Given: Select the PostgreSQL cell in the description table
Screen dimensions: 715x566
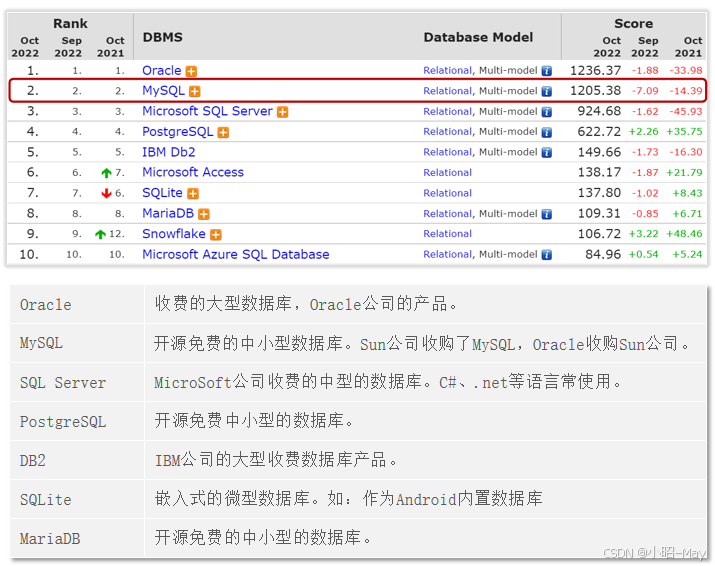Looking at the screenshot, I should pos(77,421).
